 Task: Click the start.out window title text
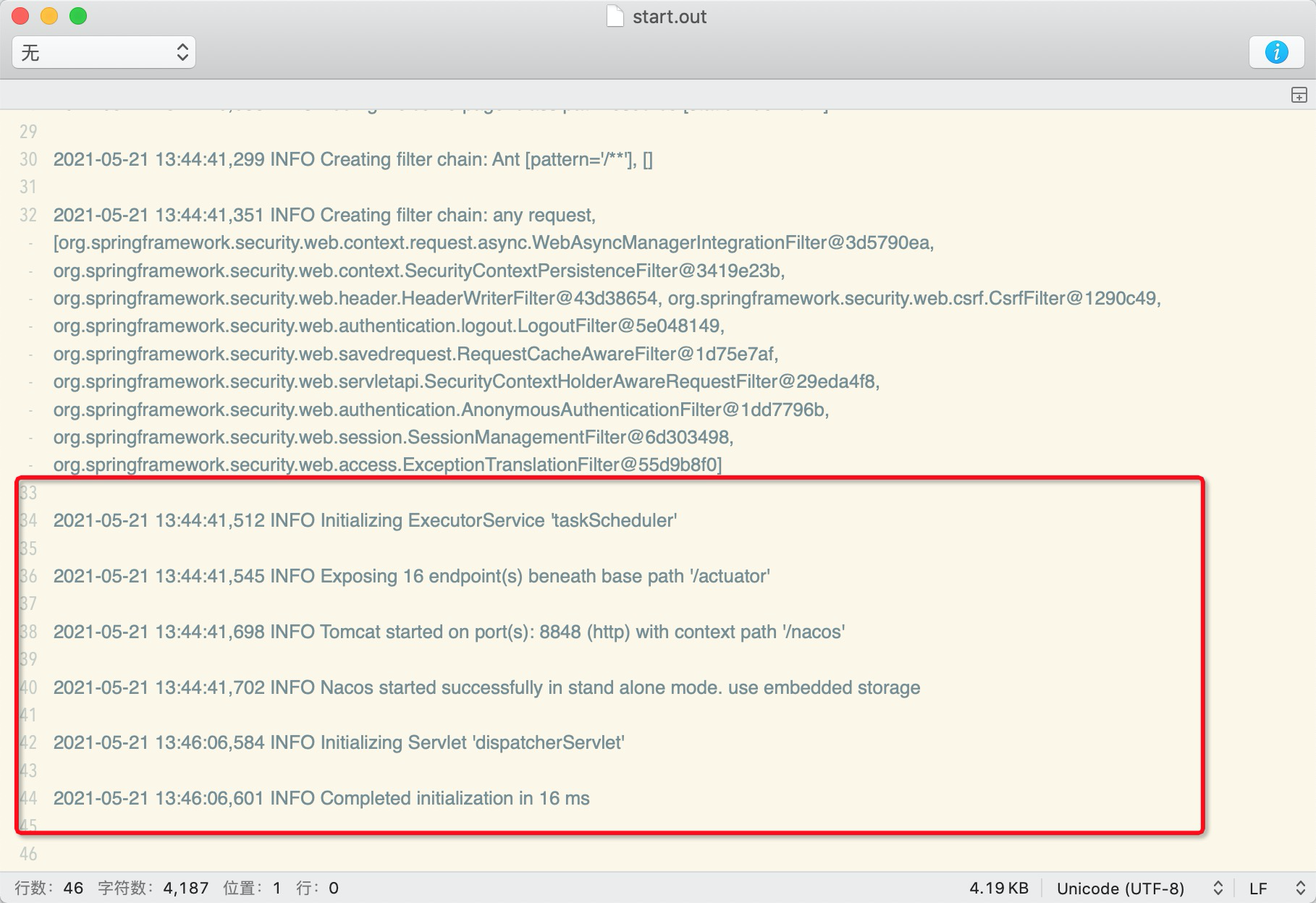tap(669, 17)
